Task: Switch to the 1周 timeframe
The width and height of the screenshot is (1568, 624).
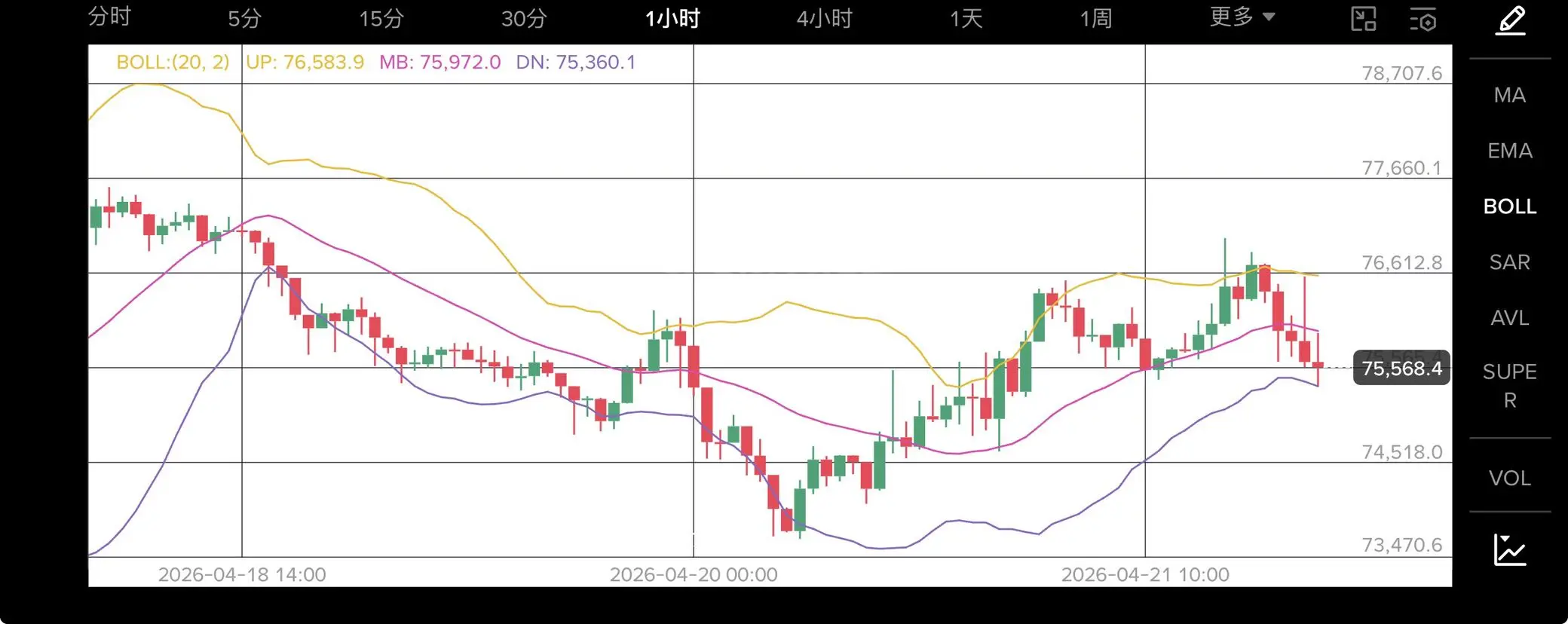Action: tap(1096, 19)
